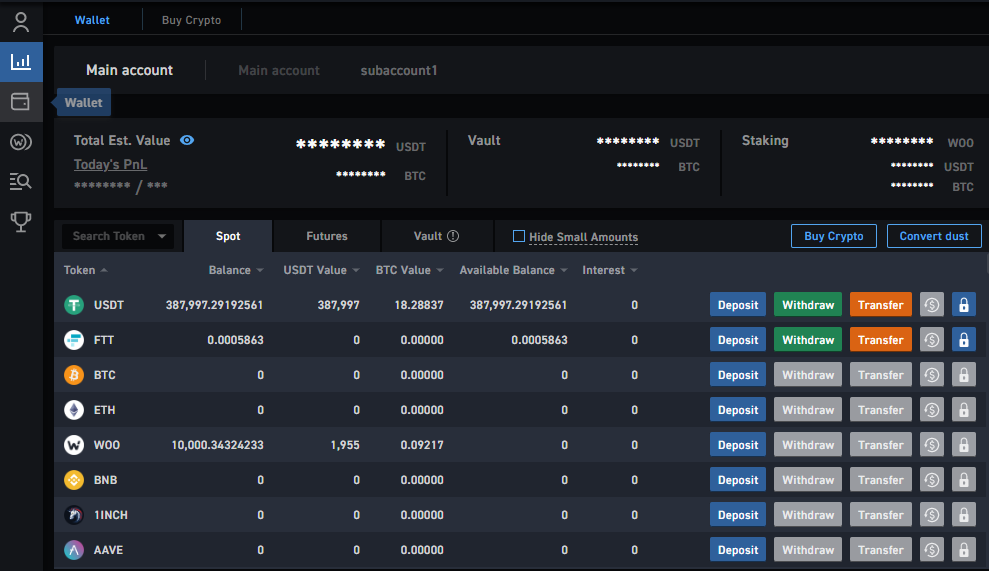The image size is (989, 571).
Task: Click the WOO token row icon
Action: (74, 445)
